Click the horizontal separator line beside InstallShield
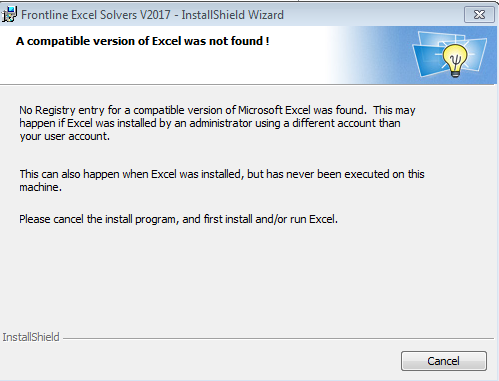This screenshot has width=499, height=381. [278, 339]
